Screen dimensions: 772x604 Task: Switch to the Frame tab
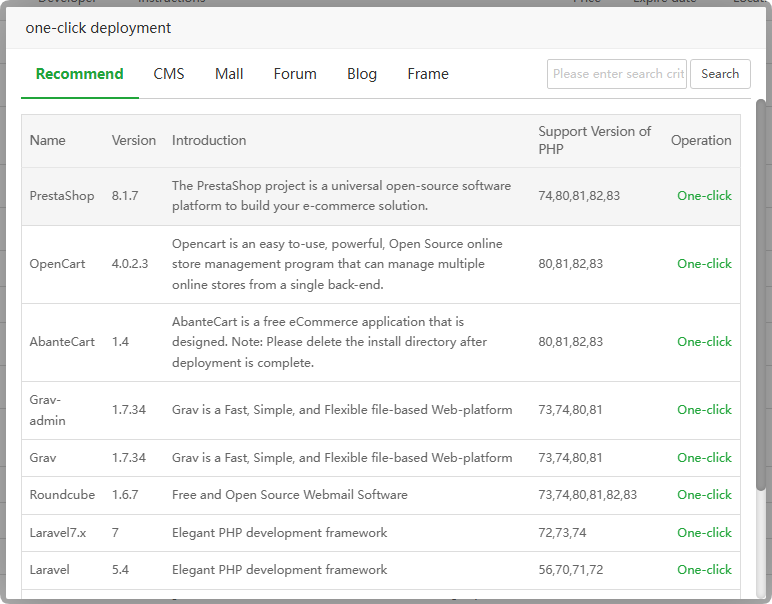pyautogui.click(x=428, y=74)
